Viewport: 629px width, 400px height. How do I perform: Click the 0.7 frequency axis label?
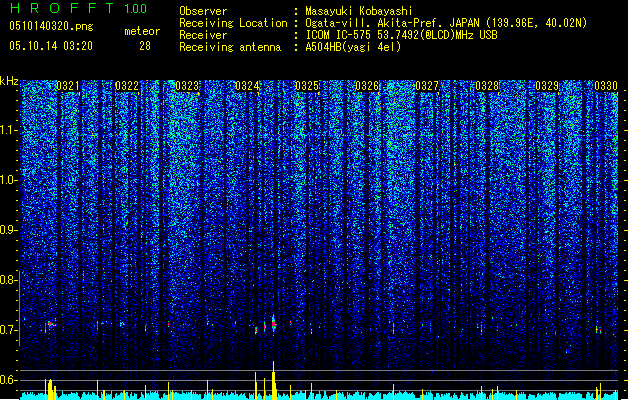pos(8,330)
